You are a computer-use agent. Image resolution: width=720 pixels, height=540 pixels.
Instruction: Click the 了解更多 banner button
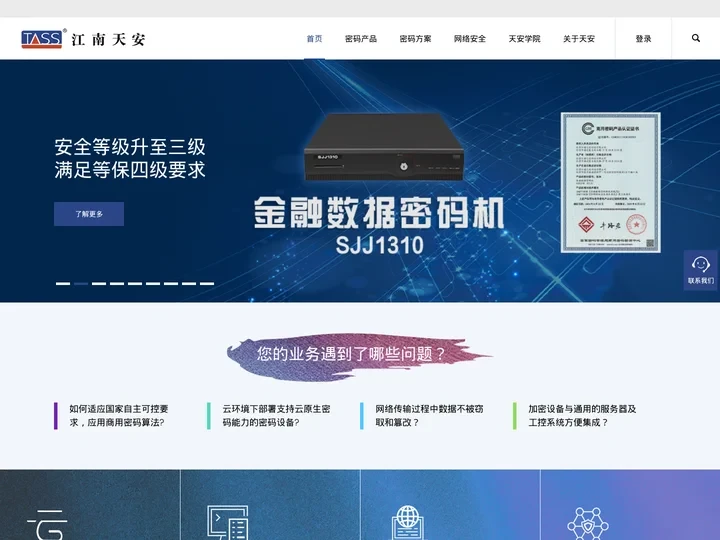click(x=89, y=214)
